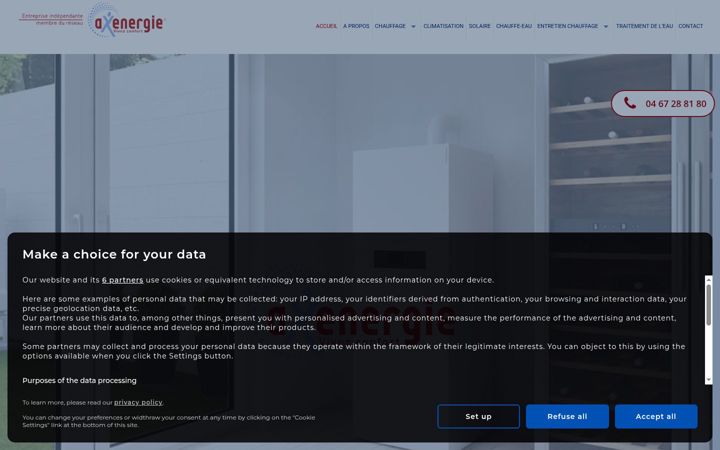Screen dimensions: 720x450
Task: Open the 6 partners link
Action: pos(123,280)
